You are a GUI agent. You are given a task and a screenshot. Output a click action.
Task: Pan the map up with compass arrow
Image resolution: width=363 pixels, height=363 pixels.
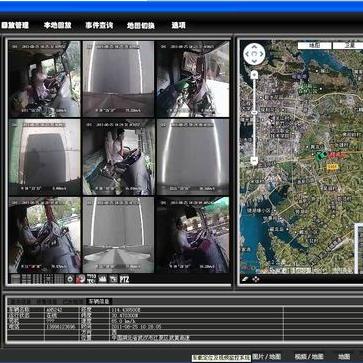[x=254, y=47]
